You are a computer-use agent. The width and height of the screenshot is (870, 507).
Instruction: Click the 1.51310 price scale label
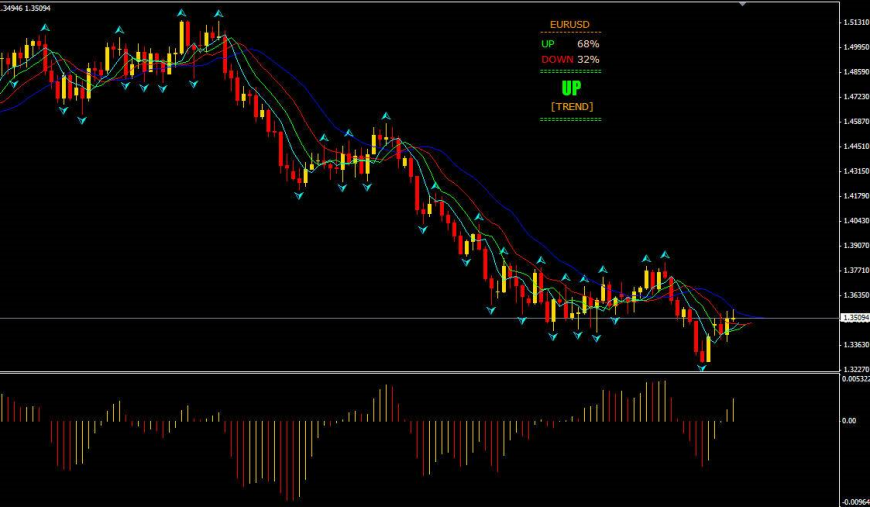856,22
